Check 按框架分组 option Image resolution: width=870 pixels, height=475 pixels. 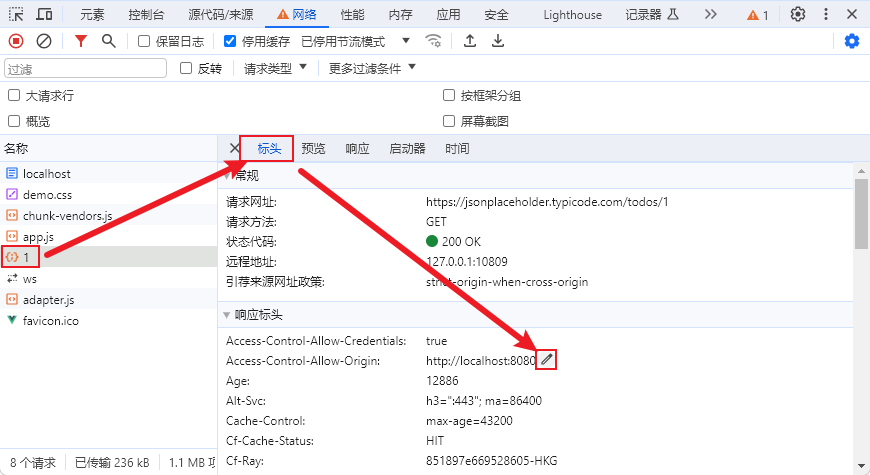[x=449, y=95]
